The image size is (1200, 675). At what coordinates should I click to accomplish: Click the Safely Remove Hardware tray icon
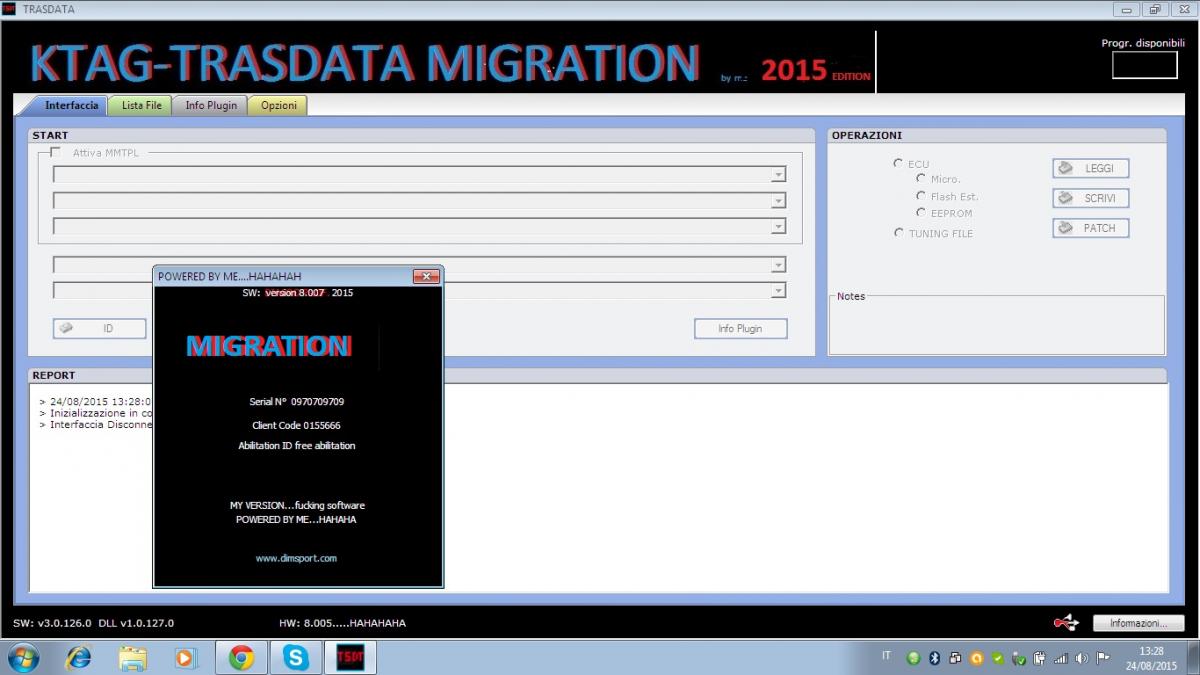tap(1018, 658)
